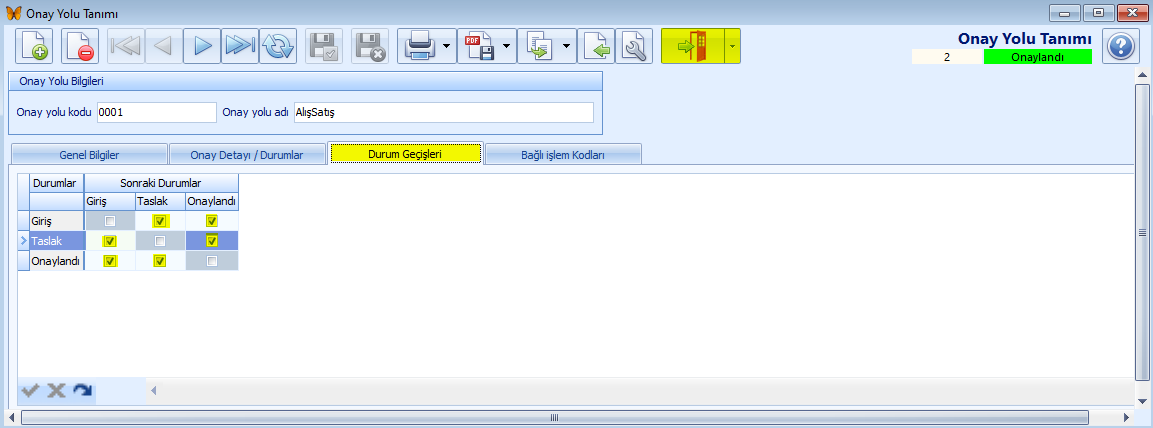
Task: Click the delete record icon
Action: click(79, 47)
